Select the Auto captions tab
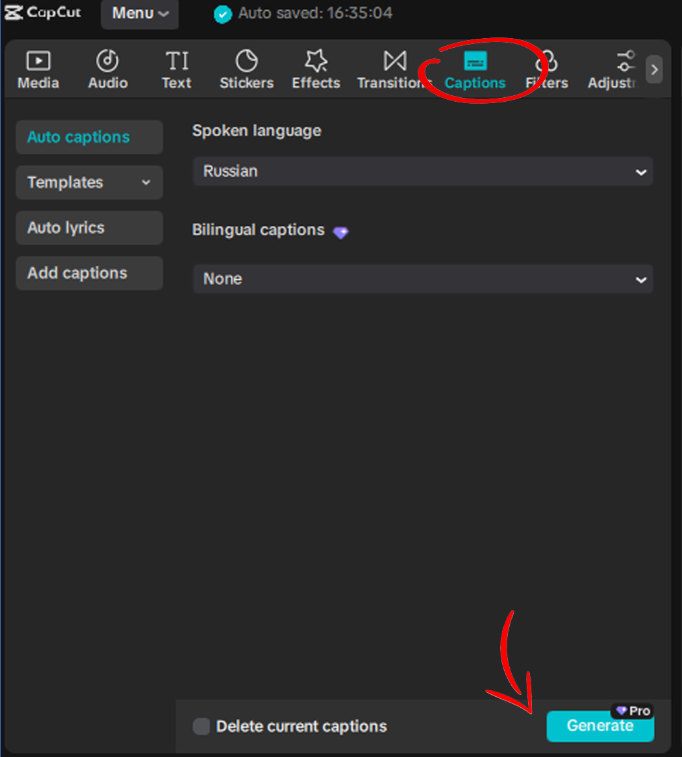This screenshot has width=682, height=757. click(x=89, y=137)
